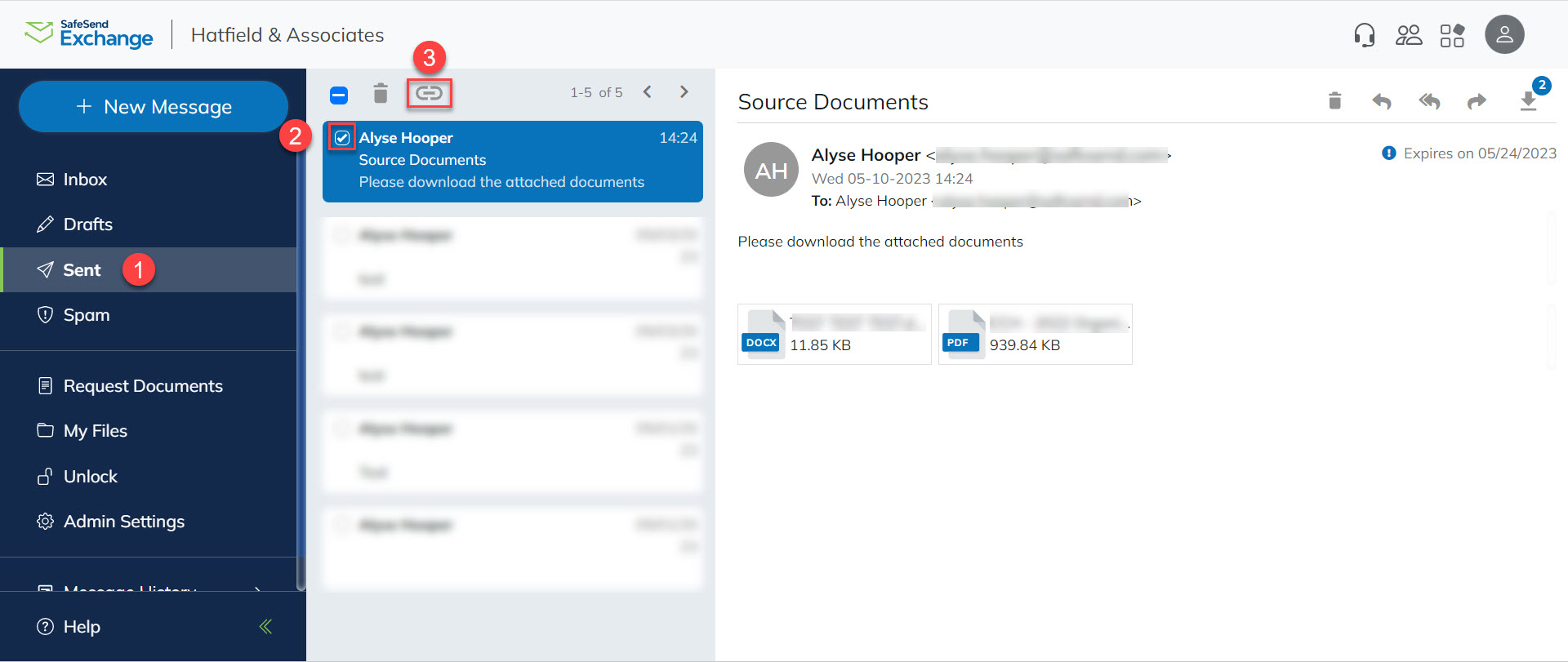The height and width of the screenshot is (662, 1568).
Task: Delete selected messages with list trash icon
Action: pos(381,94)
